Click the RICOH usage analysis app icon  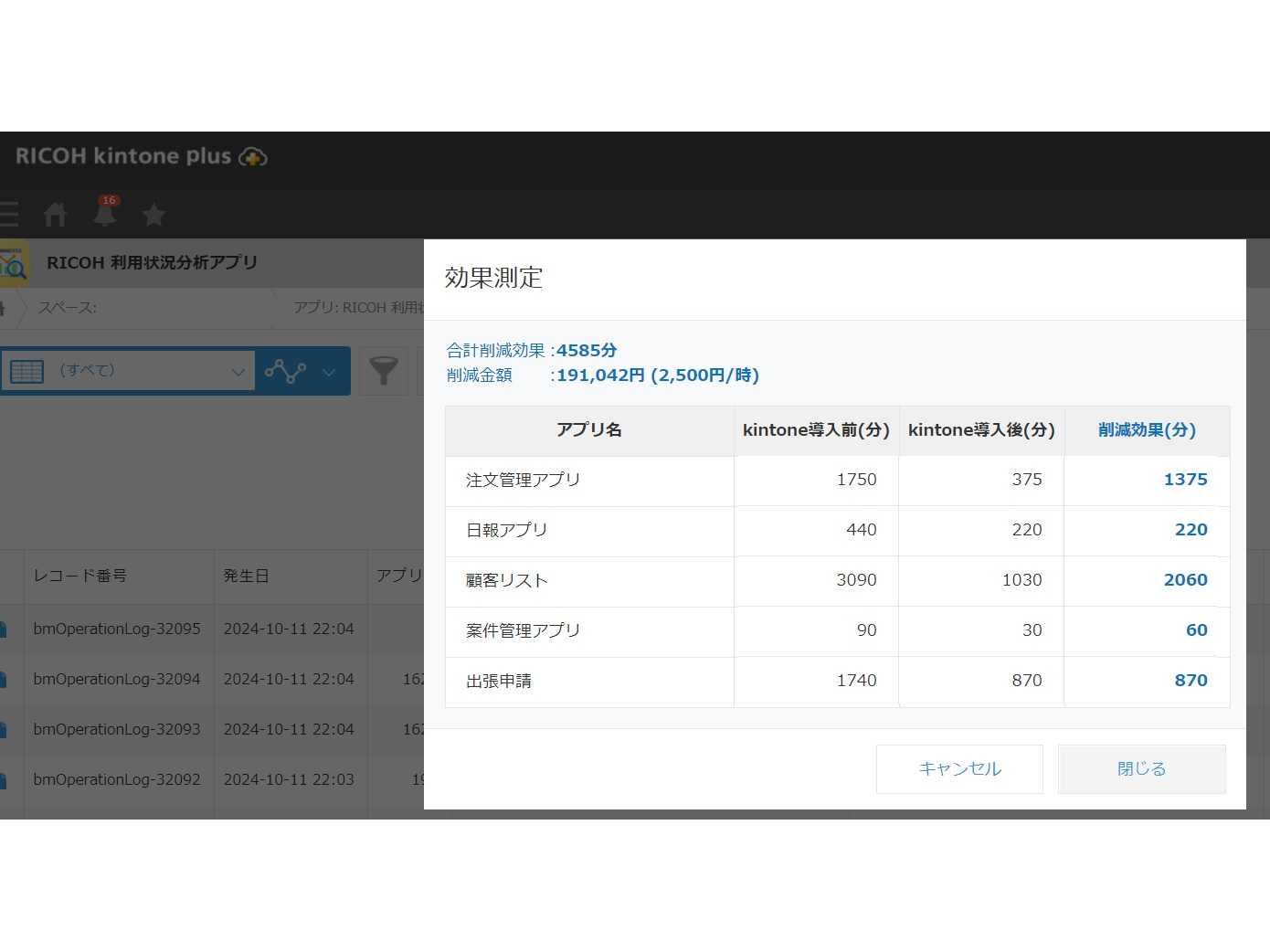pyautogui.click(x=14, y=263)
